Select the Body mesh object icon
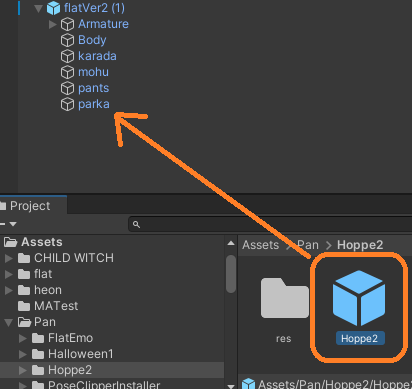 (67, 40)
